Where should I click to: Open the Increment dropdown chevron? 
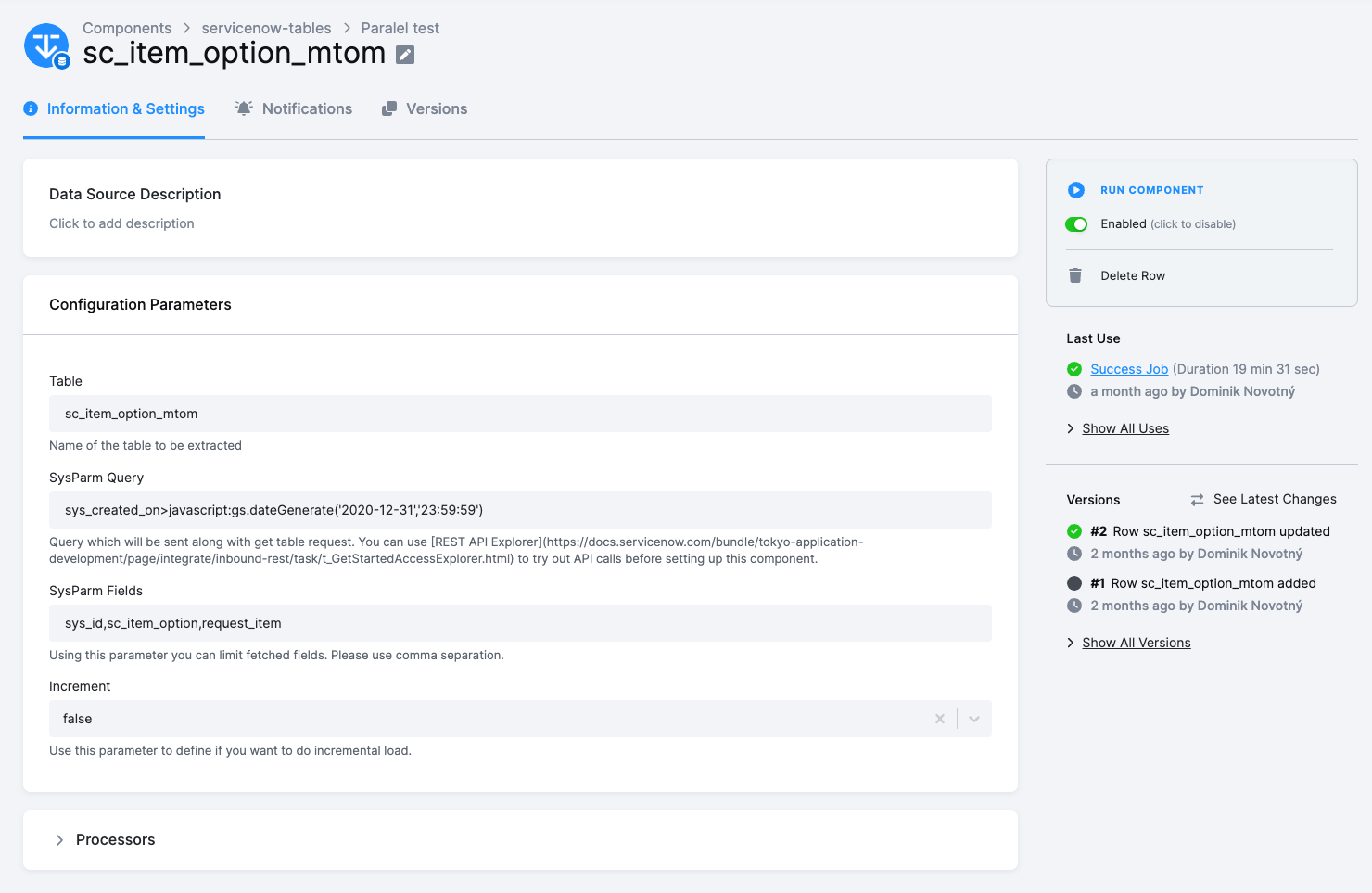click(973, 719)
